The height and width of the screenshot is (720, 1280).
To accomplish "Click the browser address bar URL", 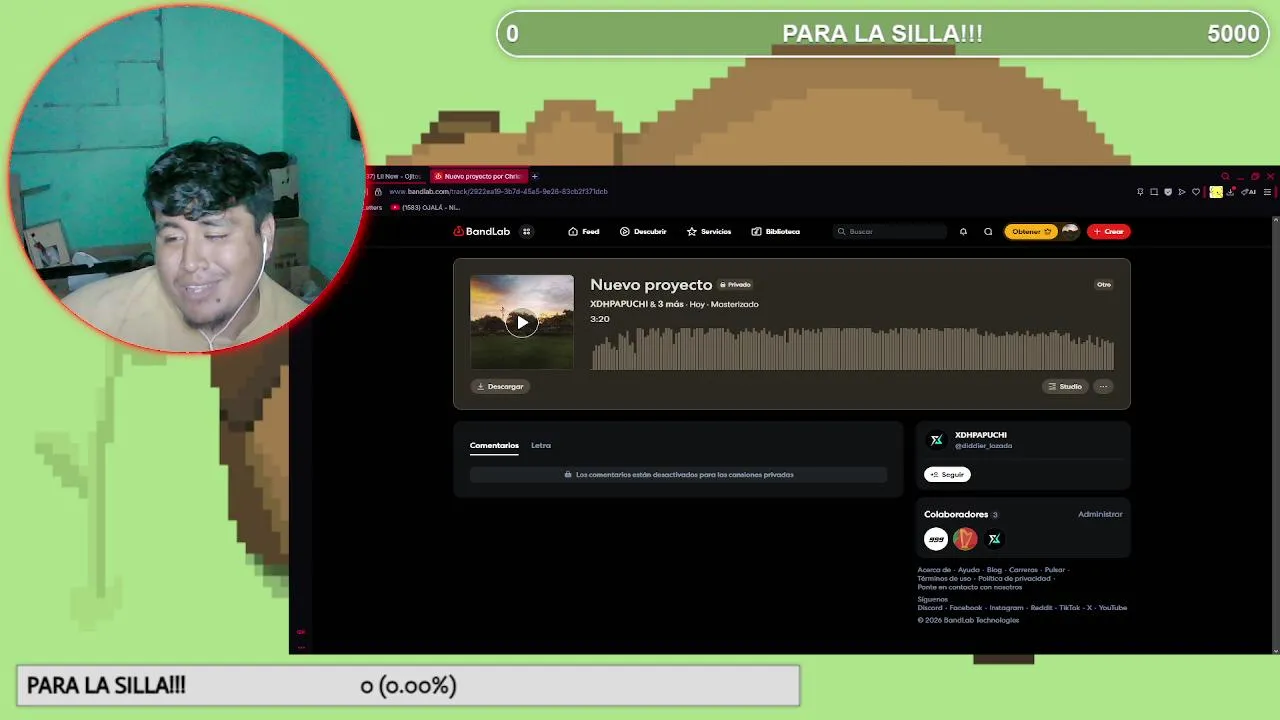I will [498, 191].
